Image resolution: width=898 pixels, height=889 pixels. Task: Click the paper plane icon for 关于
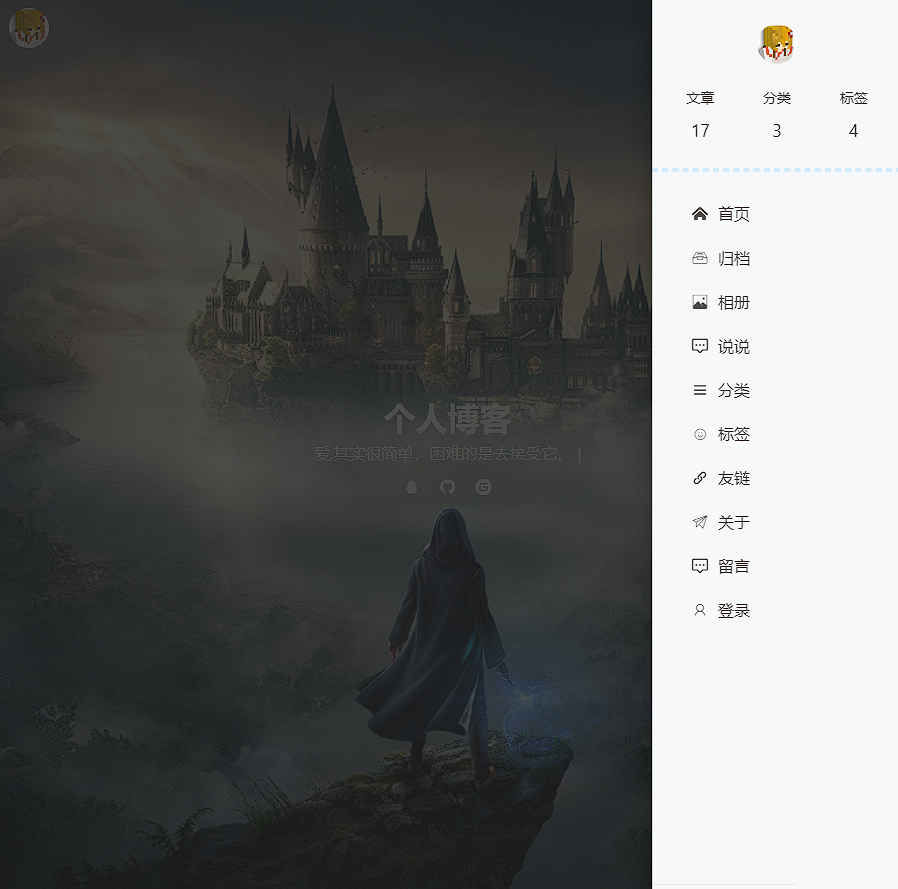click(x=700, y=522)
